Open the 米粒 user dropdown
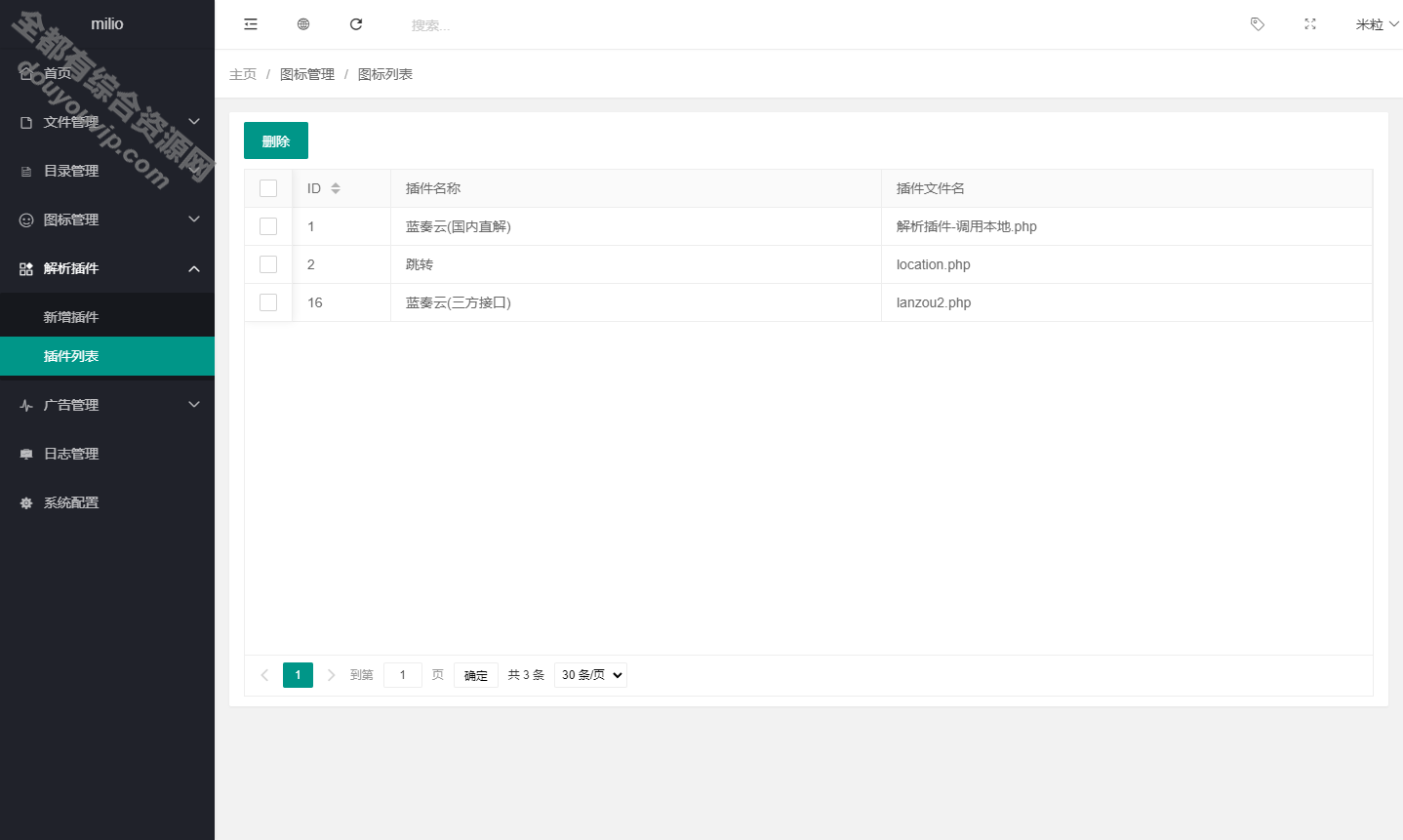The height and width of the screenshot is (840, 1403). (1377, 24)
